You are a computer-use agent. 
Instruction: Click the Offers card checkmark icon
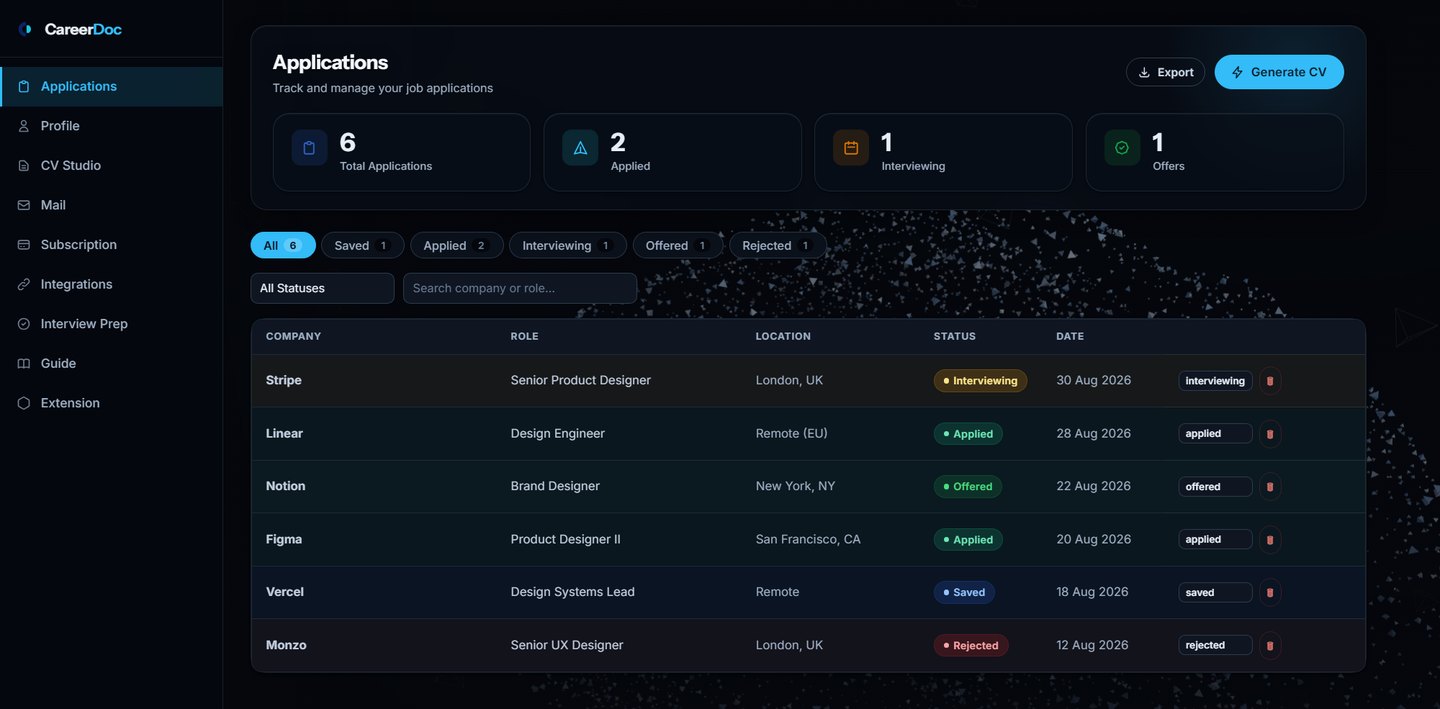[x=1122, y=148]
